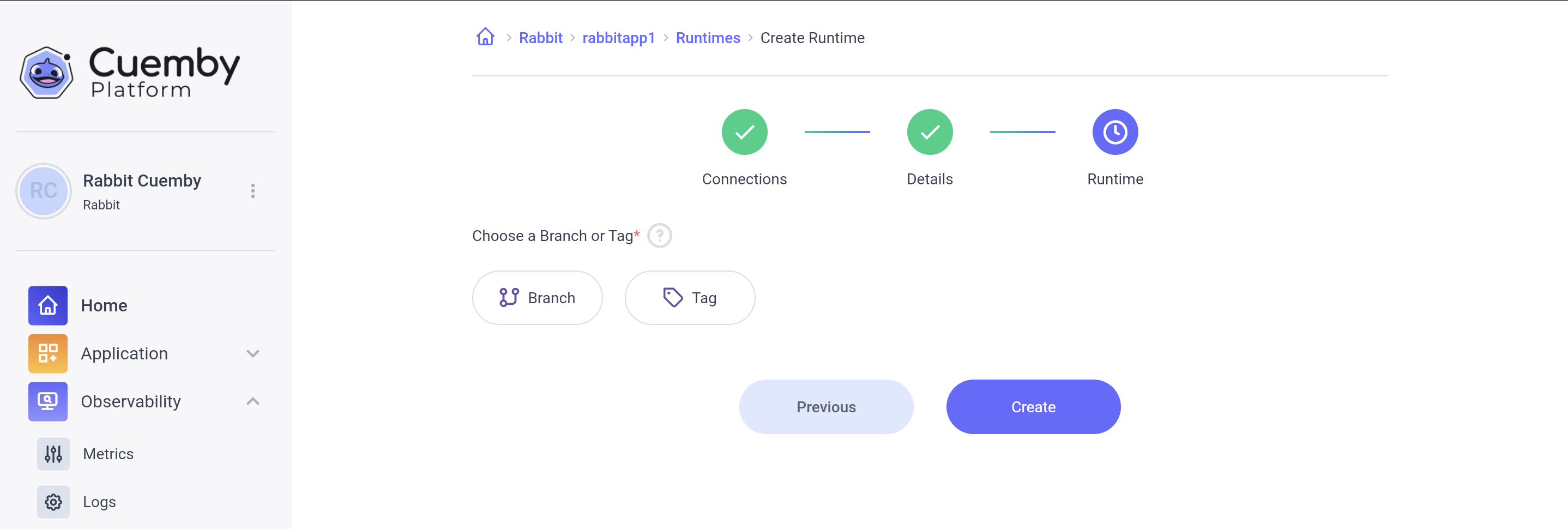The height and width of the screenshot is (529, 1568).
Task: Open the Branch or Tag help icon
Action: pos(660,236)
